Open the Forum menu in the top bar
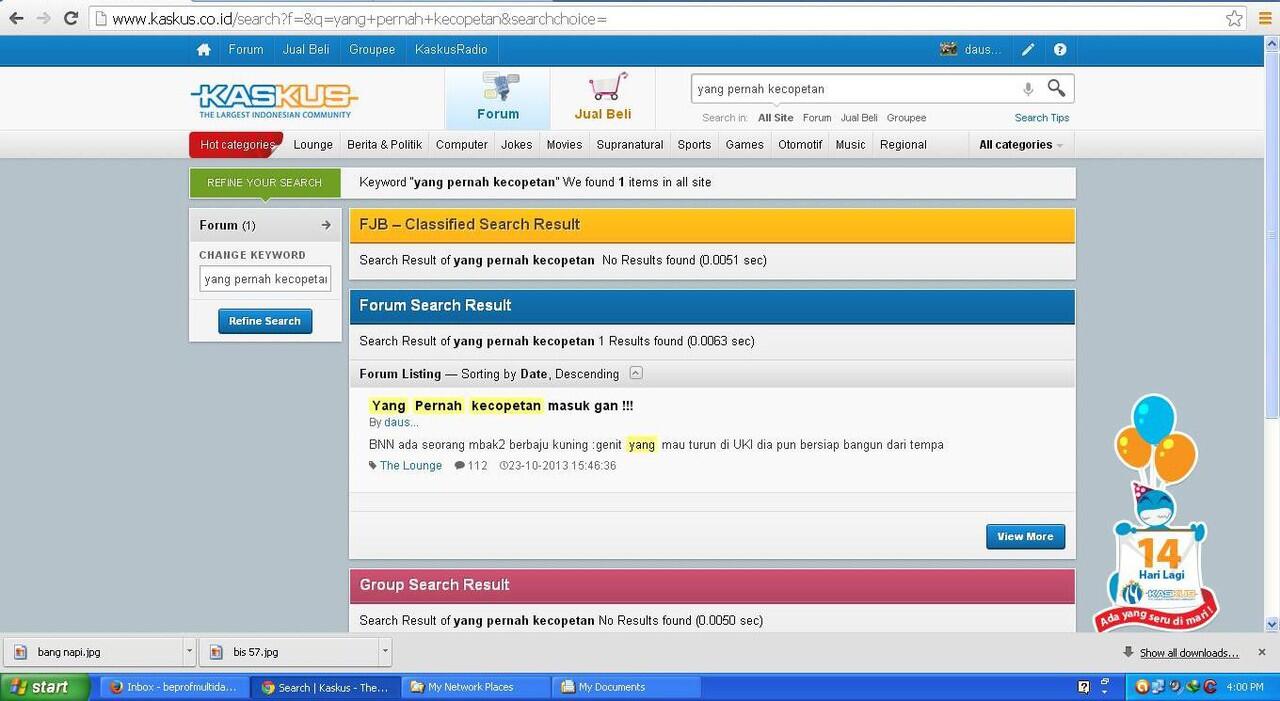This screenshot has height=701, width=1280. pos(246,50)
